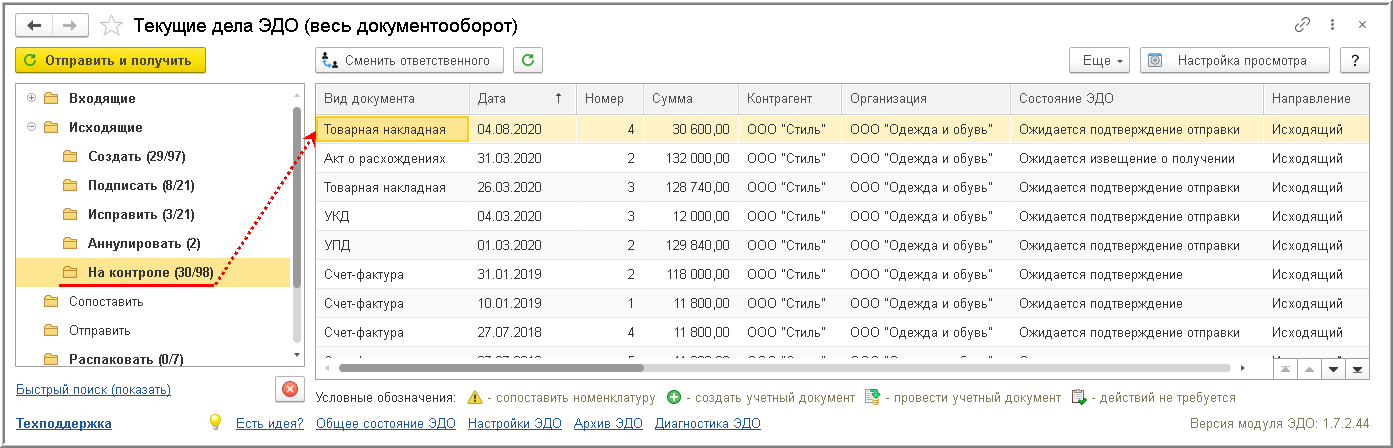The width and height of the screenshot is (1393, 448).
Task: Click the copy link chain icon
Action: click(1302, 25)
